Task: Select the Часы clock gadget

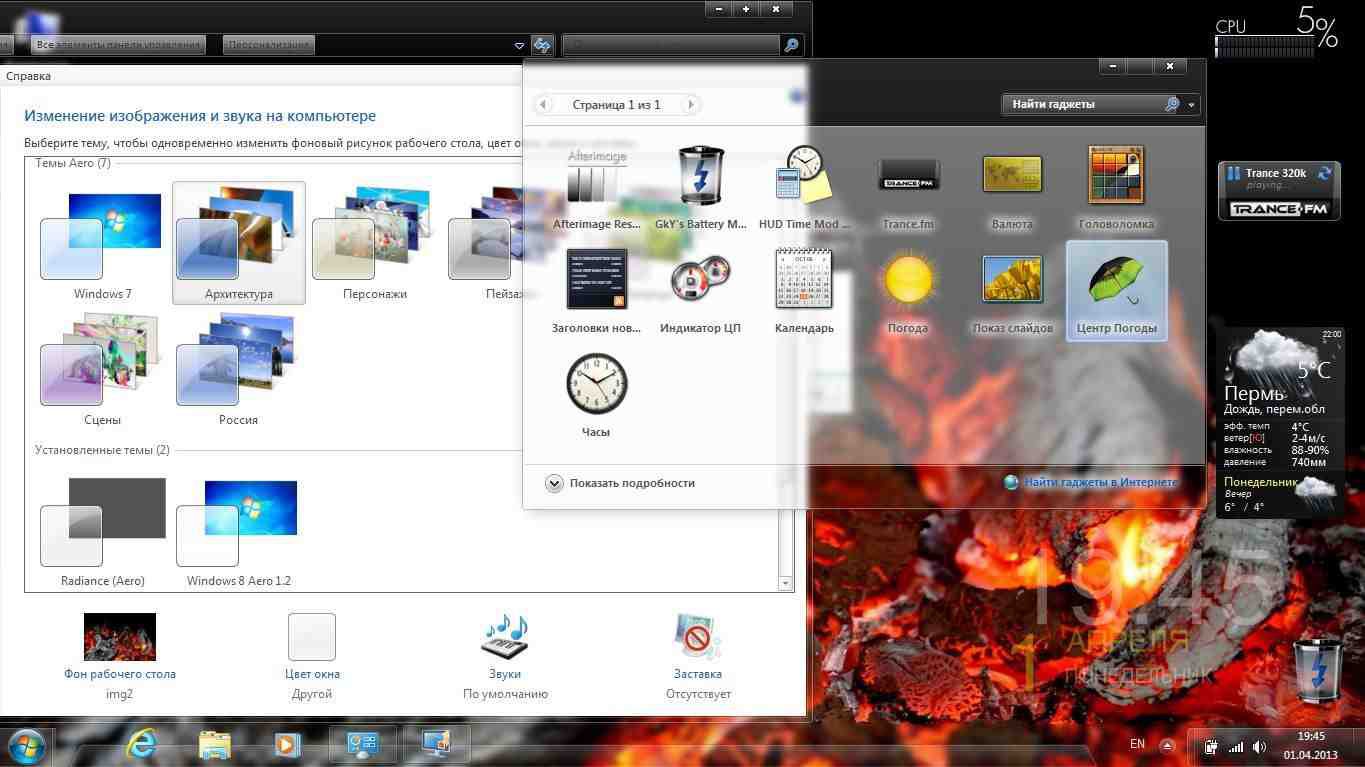Action: pos(596,383)
